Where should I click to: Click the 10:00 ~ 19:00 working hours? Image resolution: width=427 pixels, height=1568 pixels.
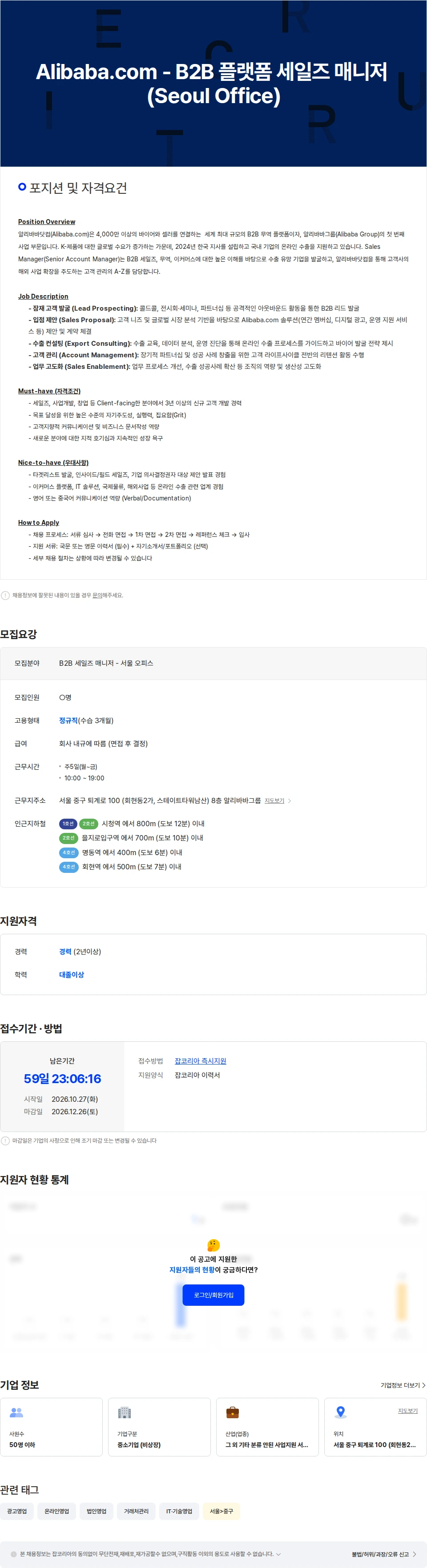[x=84, y=779]
